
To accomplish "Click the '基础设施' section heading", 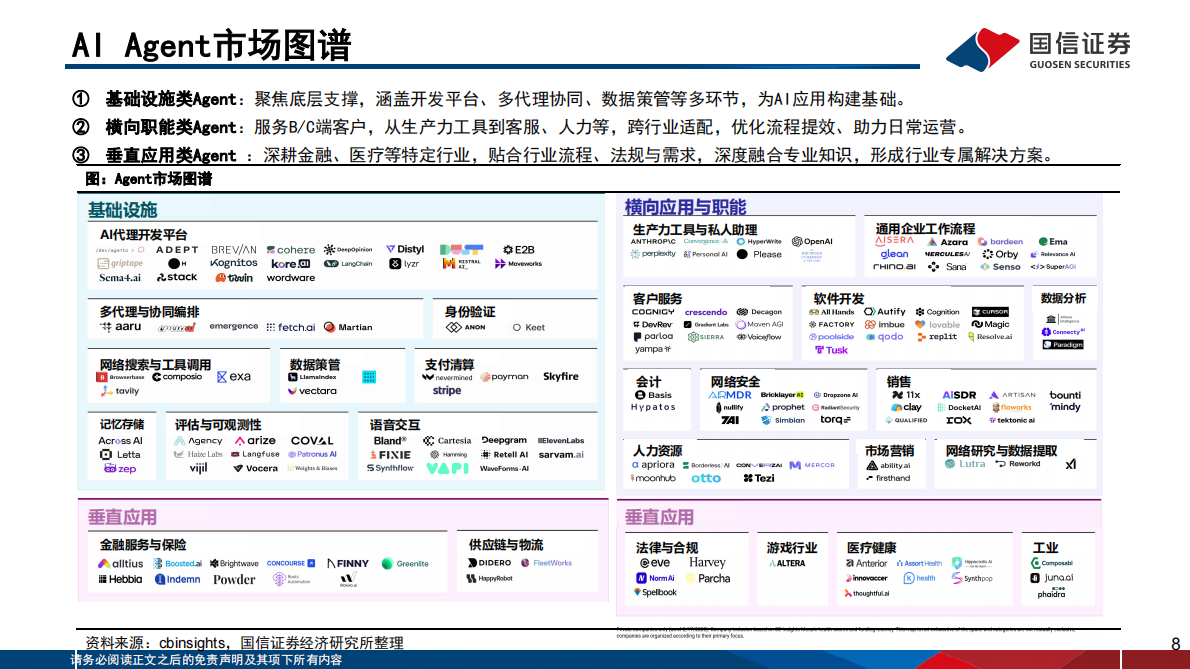I will (122, 210).
